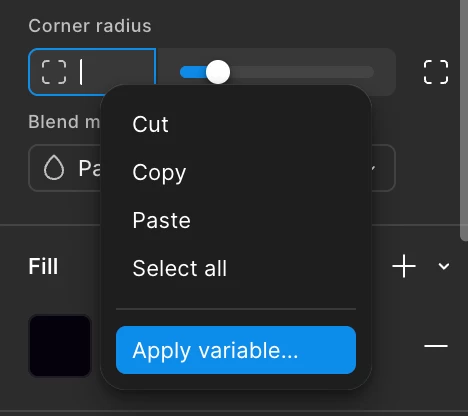This screenshot has height=416, width=468.
Task: Click the Fill section heading
Action: click(x=43, y=266)
